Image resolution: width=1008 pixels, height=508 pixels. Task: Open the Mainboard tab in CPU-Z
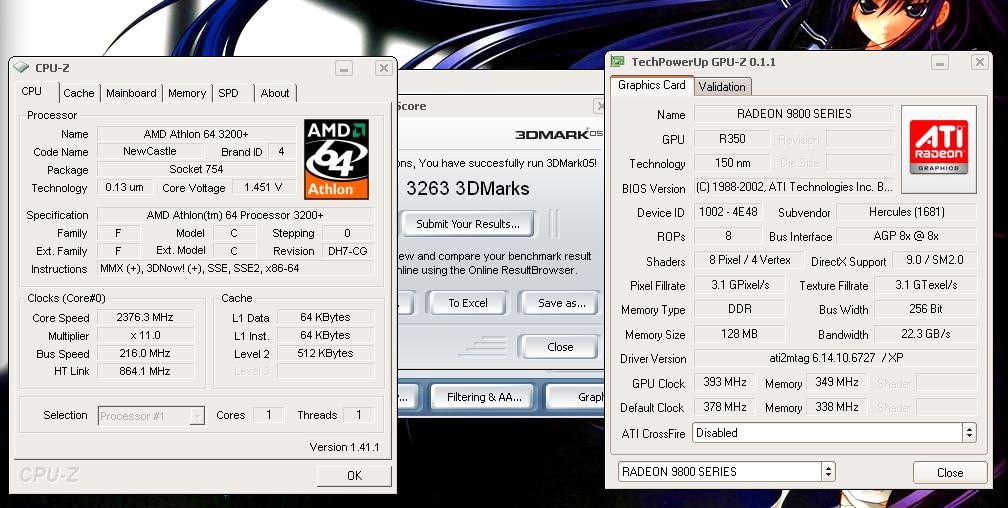point(131,93)
